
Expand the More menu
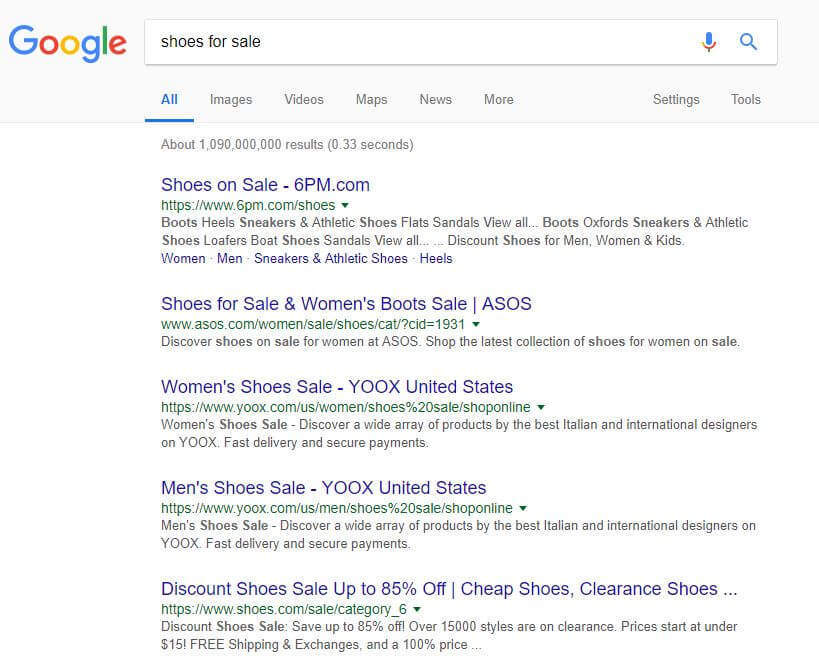[x=499, y=99]
